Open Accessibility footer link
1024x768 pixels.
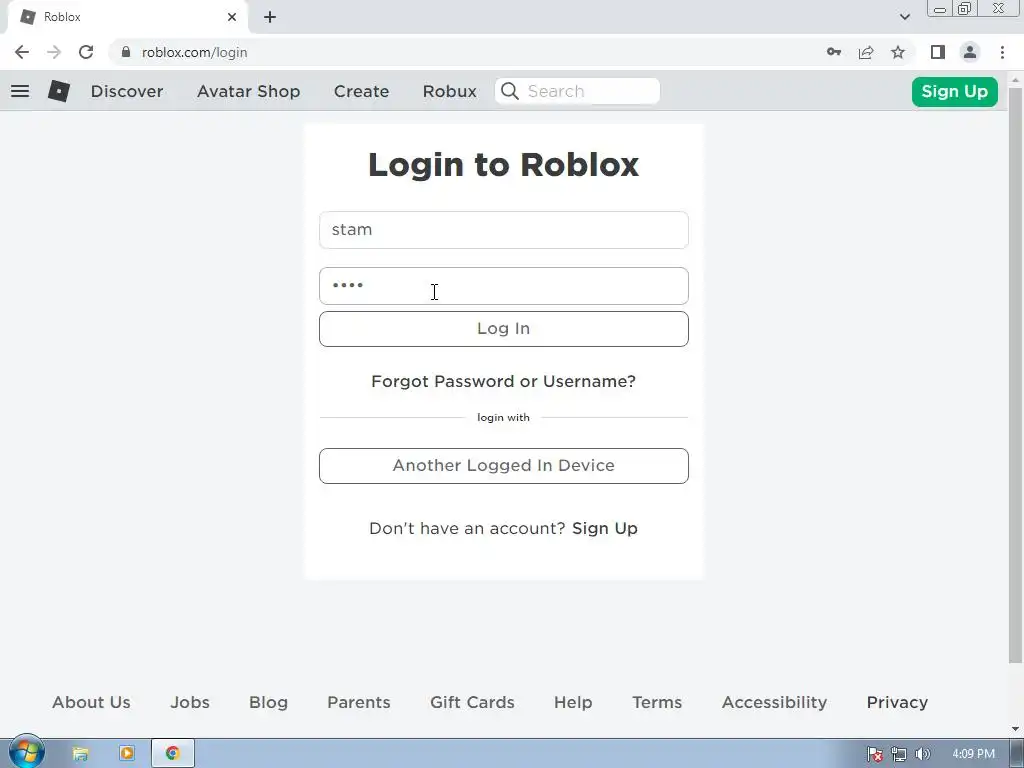[775, 703]
